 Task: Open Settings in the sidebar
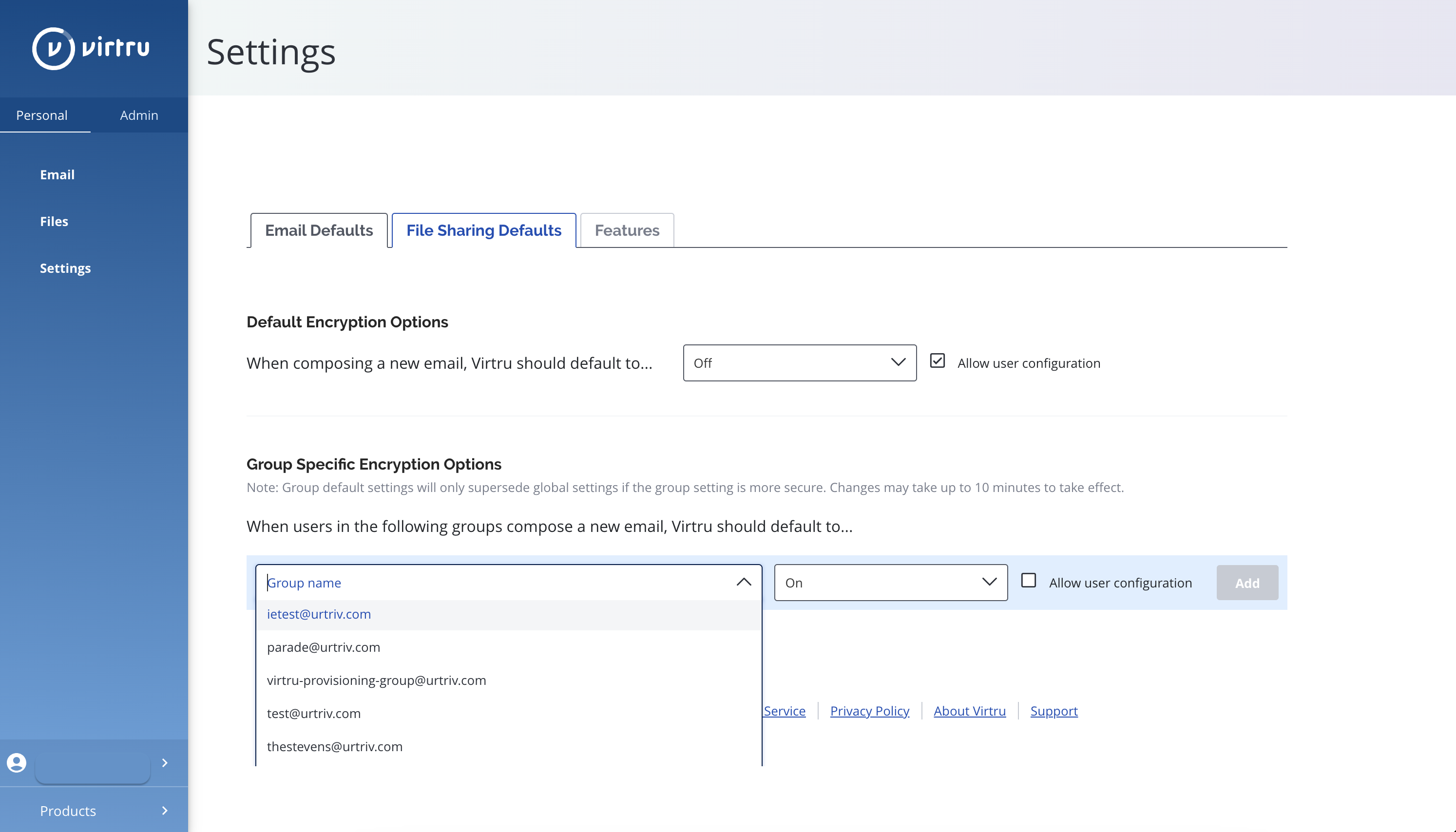[65, 268]
